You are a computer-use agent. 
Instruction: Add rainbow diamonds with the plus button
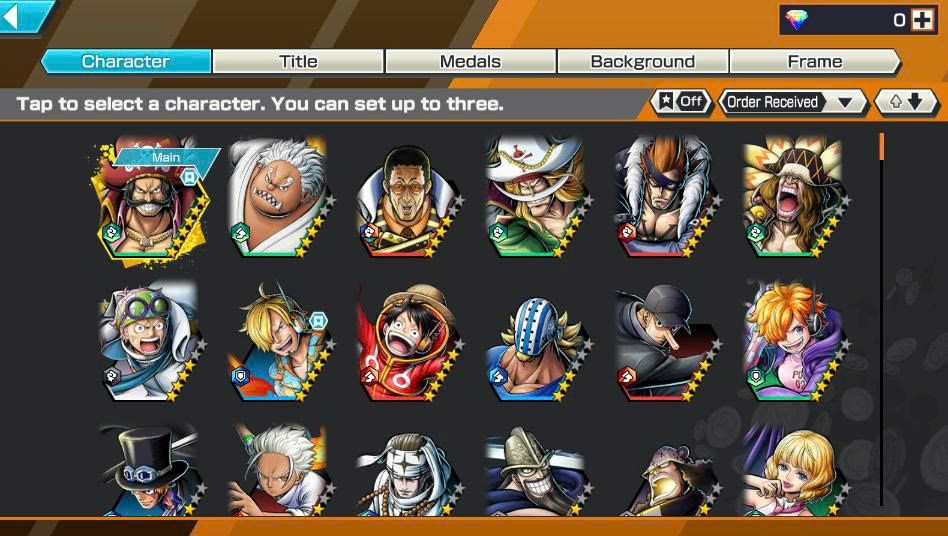click(x=923, y=20)
